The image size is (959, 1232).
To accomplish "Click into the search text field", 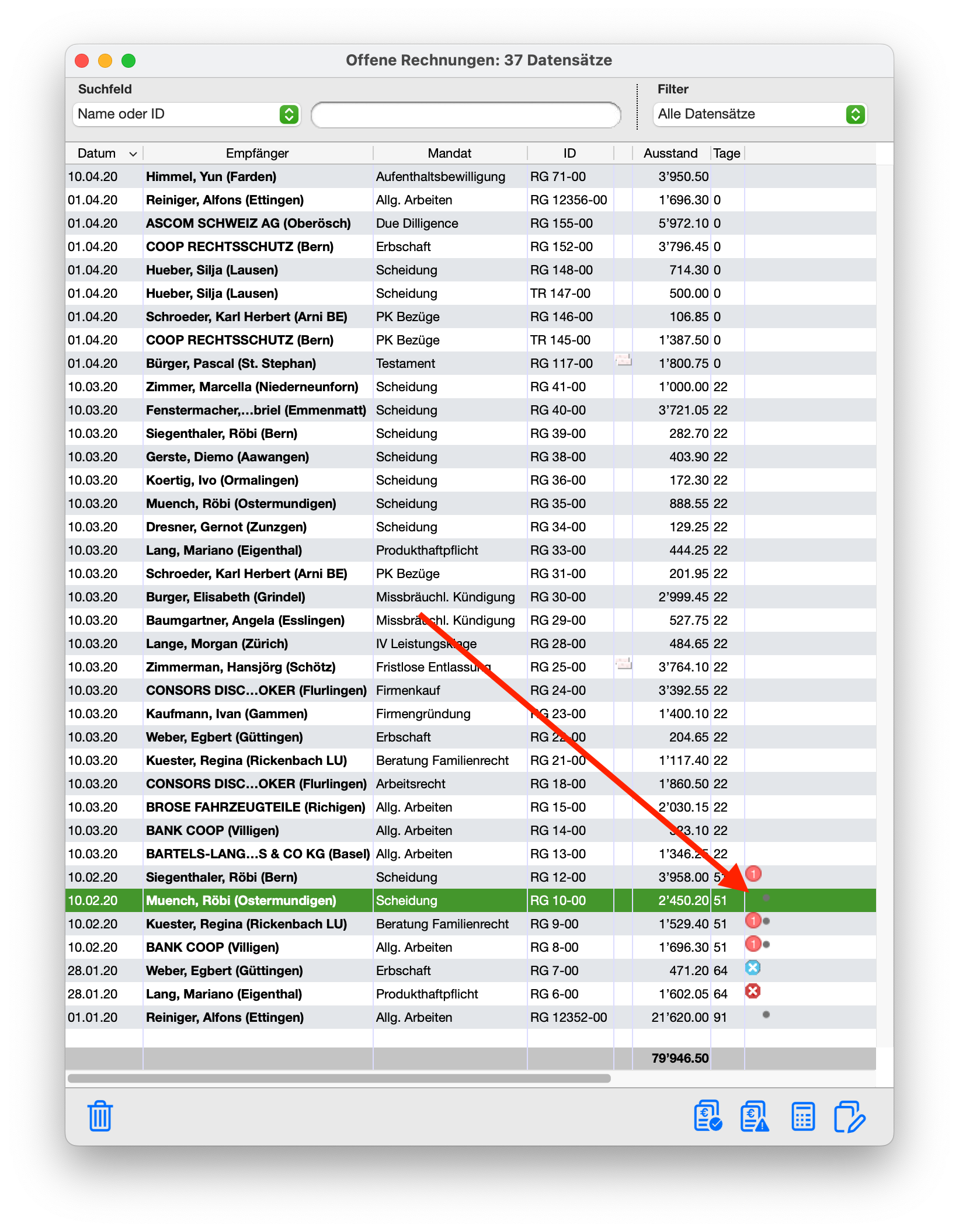I will point(466,114).
